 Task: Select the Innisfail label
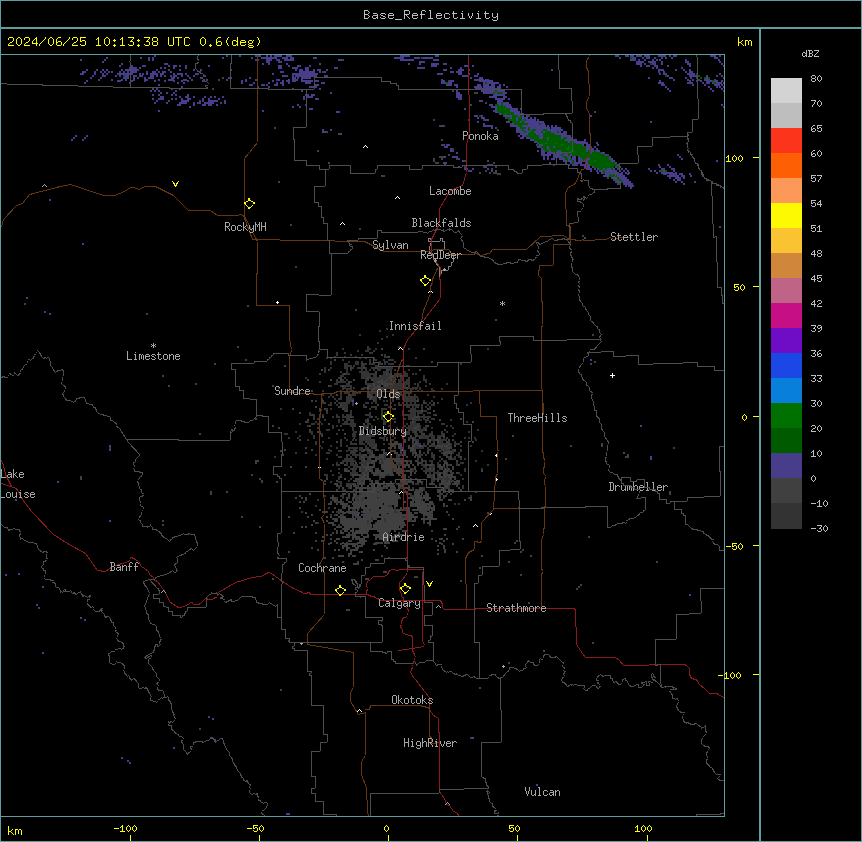point(415,326)
